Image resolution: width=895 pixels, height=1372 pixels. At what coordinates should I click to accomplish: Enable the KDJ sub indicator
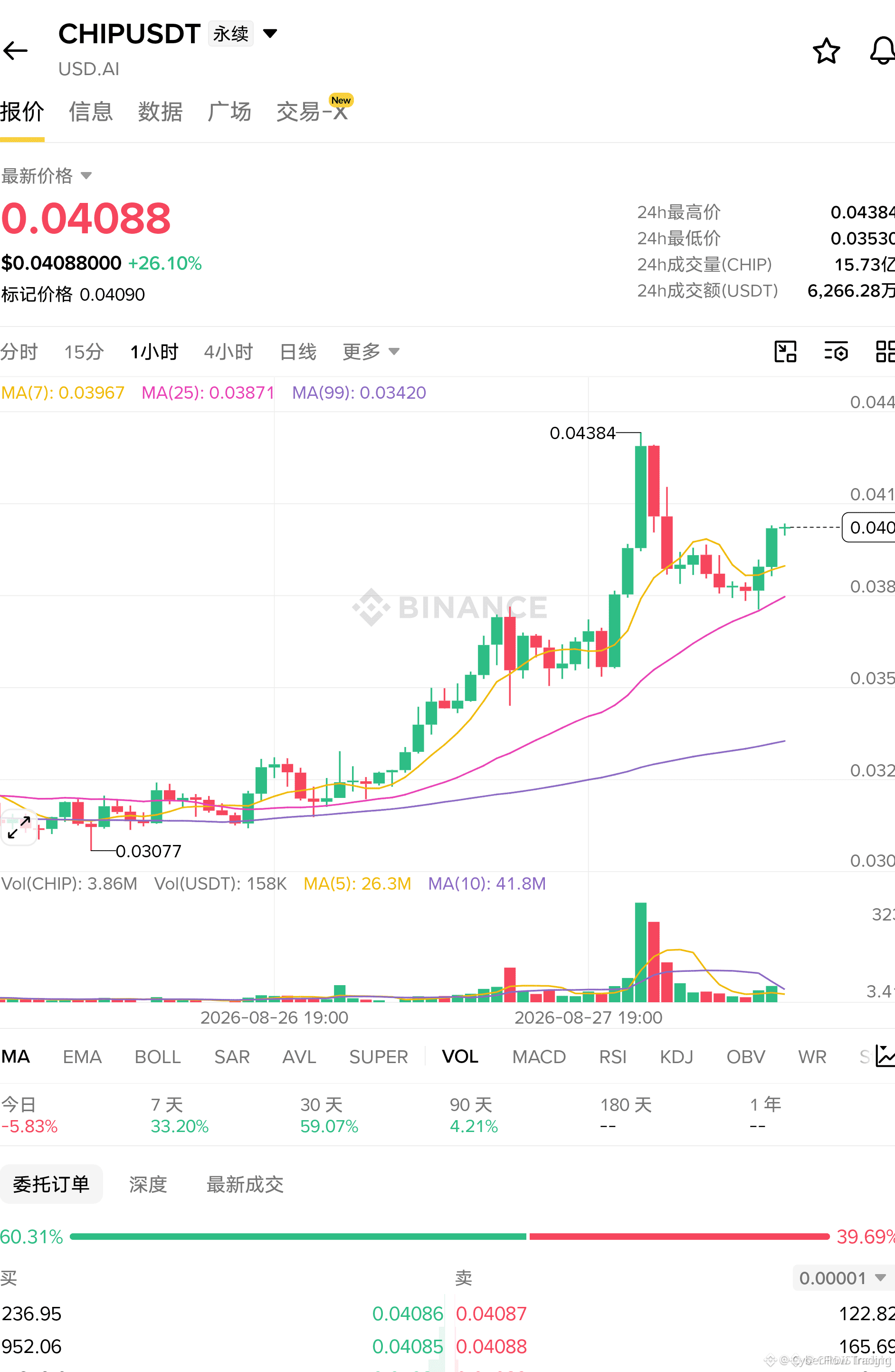tap(676, 1056)
